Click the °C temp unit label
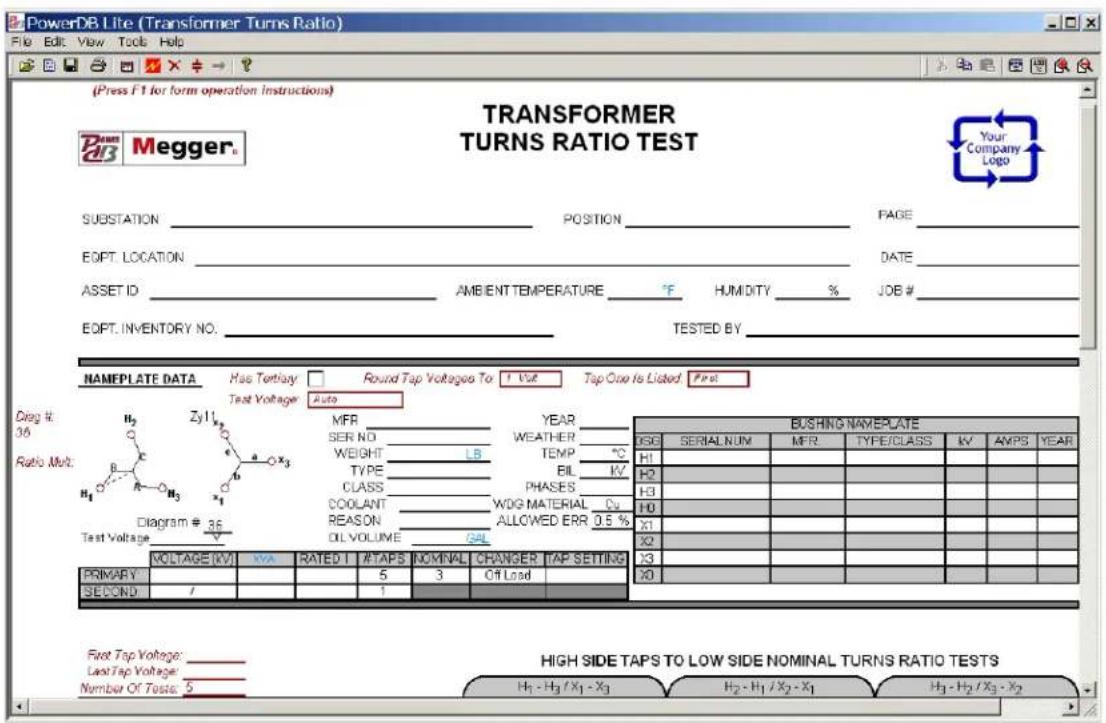 [619, 454]
